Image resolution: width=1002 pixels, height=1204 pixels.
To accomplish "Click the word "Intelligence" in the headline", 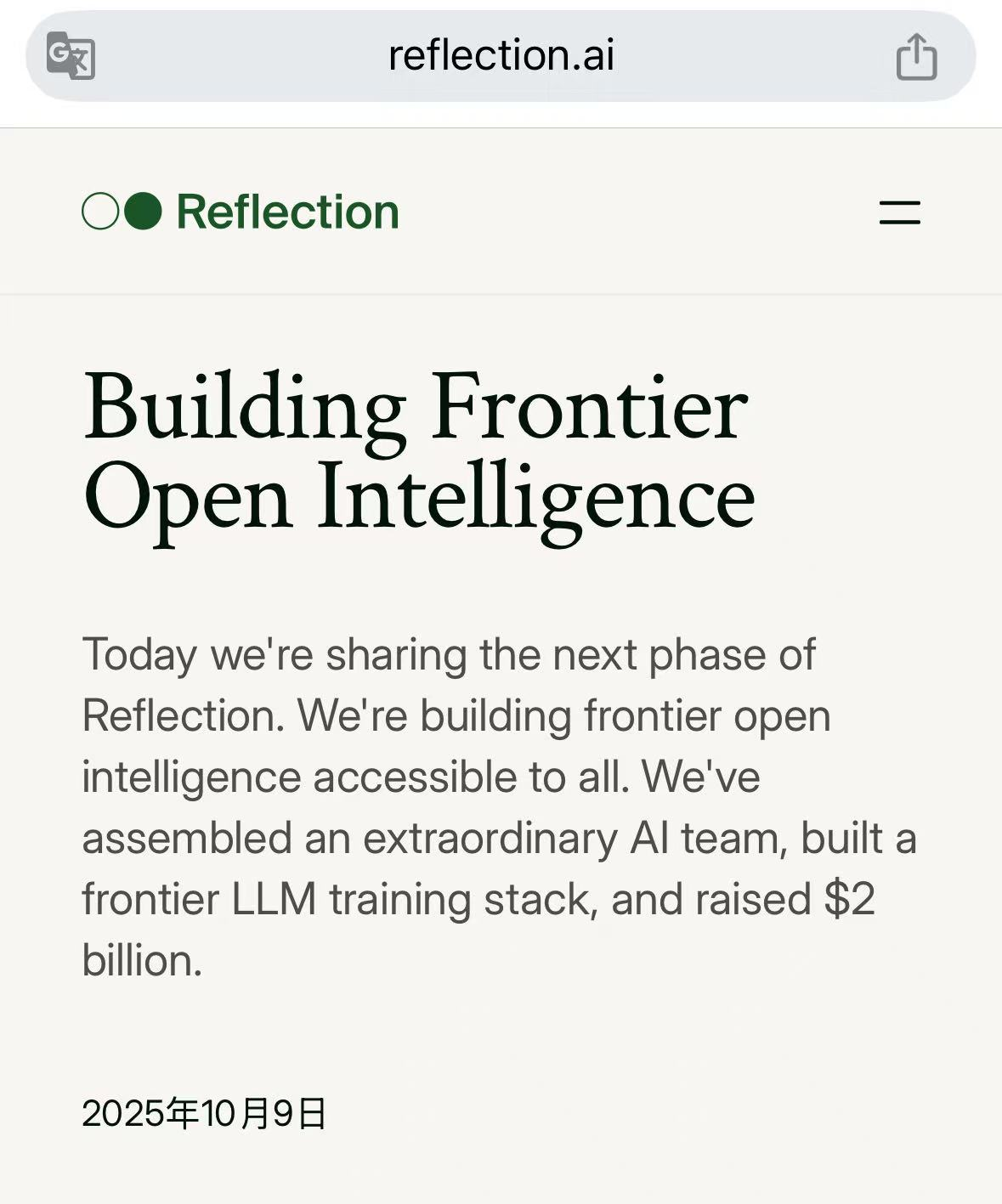I will [x=536, y=498].
